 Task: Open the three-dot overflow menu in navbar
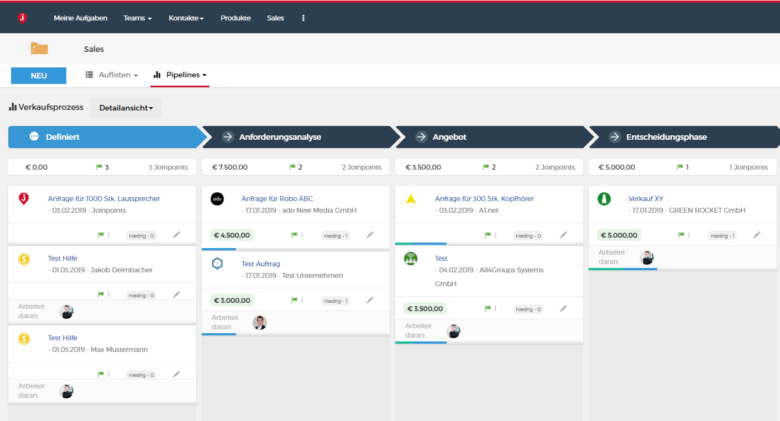click(304, 18)
